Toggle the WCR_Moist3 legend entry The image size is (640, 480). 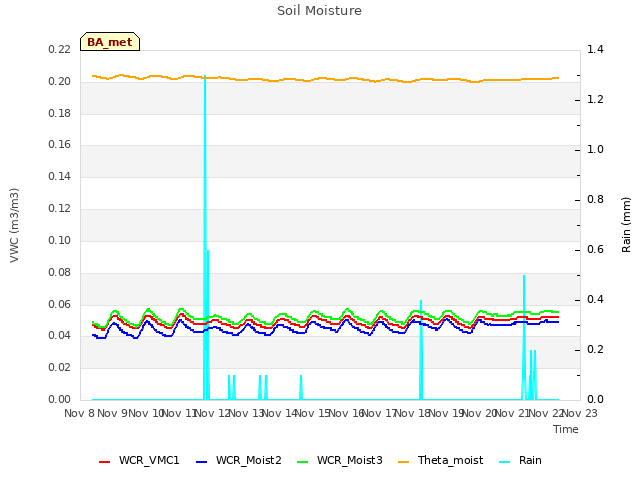340,460
